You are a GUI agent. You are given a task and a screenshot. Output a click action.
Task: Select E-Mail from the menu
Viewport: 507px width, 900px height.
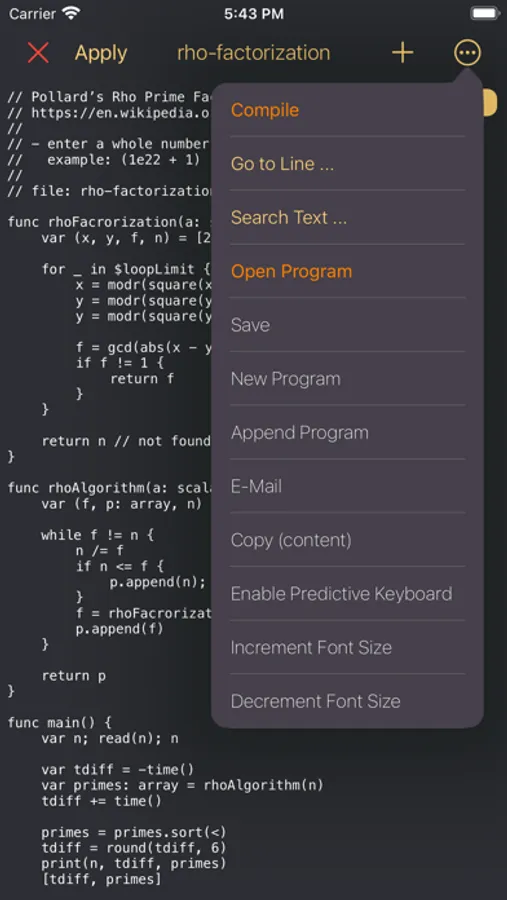click(347, 487)
